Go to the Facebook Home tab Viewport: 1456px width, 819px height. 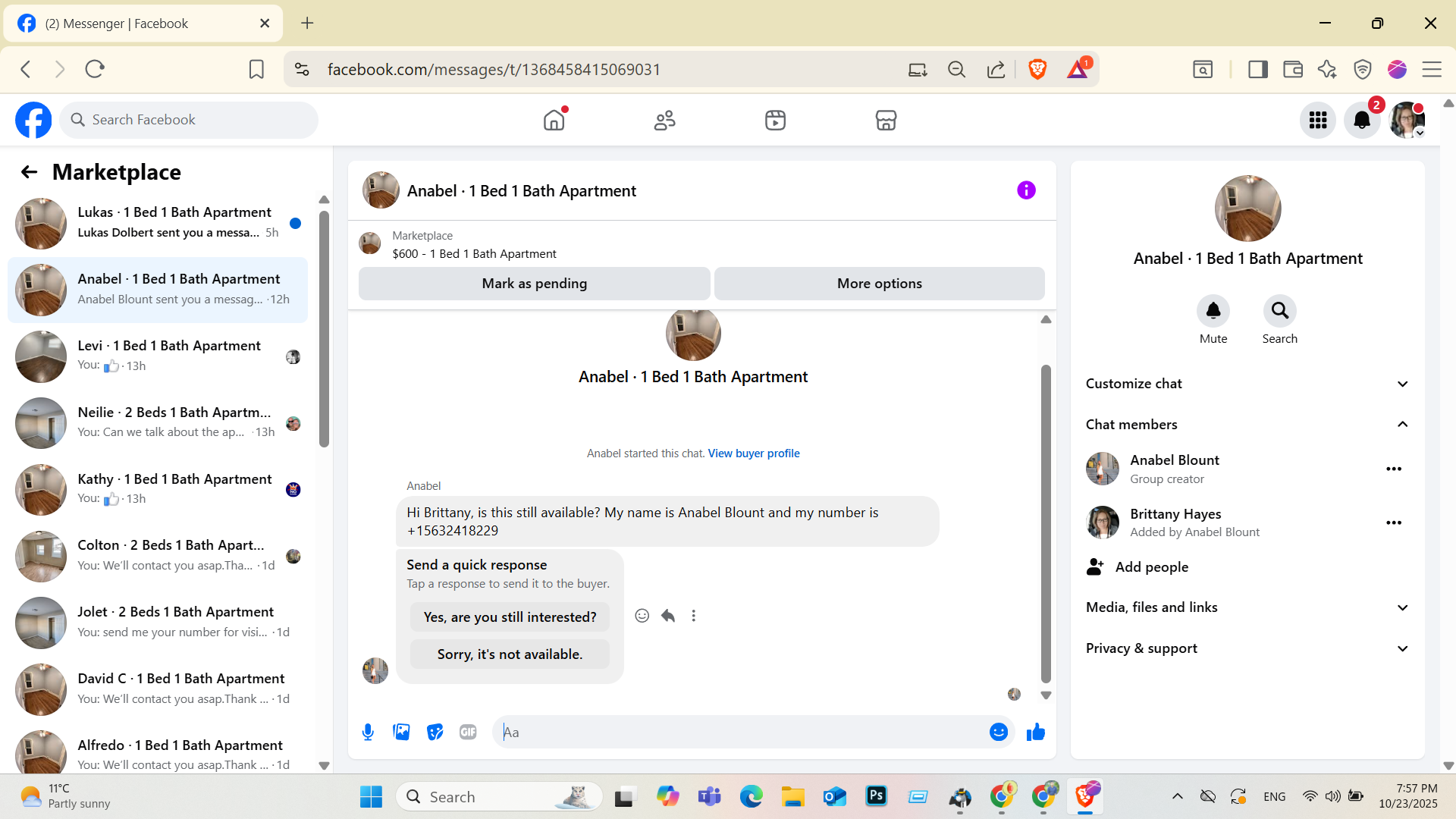554,120
